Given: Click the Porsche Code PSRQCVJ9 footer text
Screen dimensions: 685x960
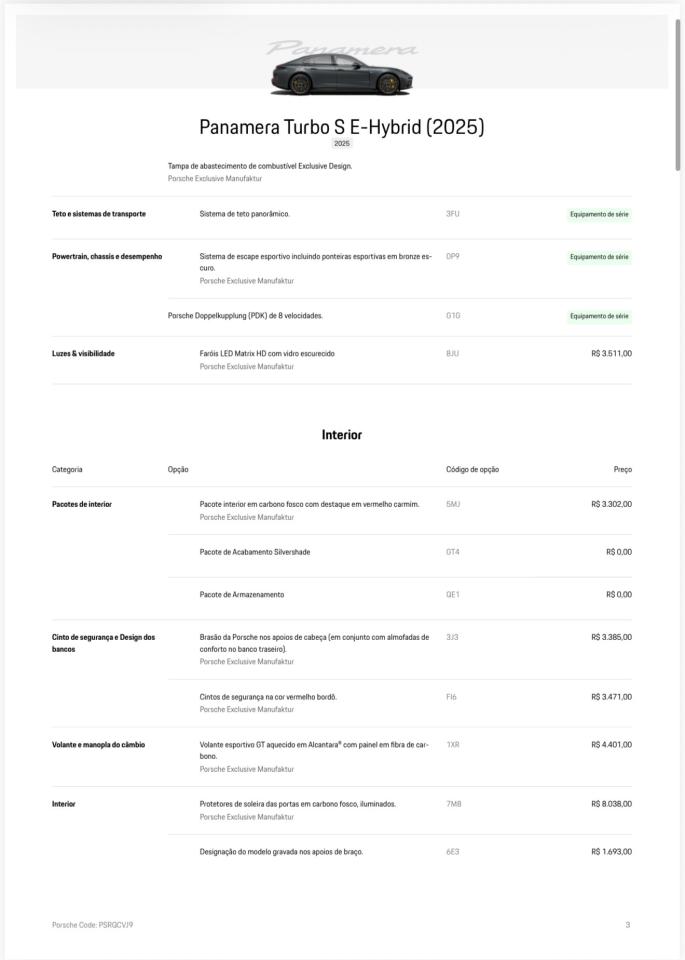Looking at the screenshot, I should point(92,924).
